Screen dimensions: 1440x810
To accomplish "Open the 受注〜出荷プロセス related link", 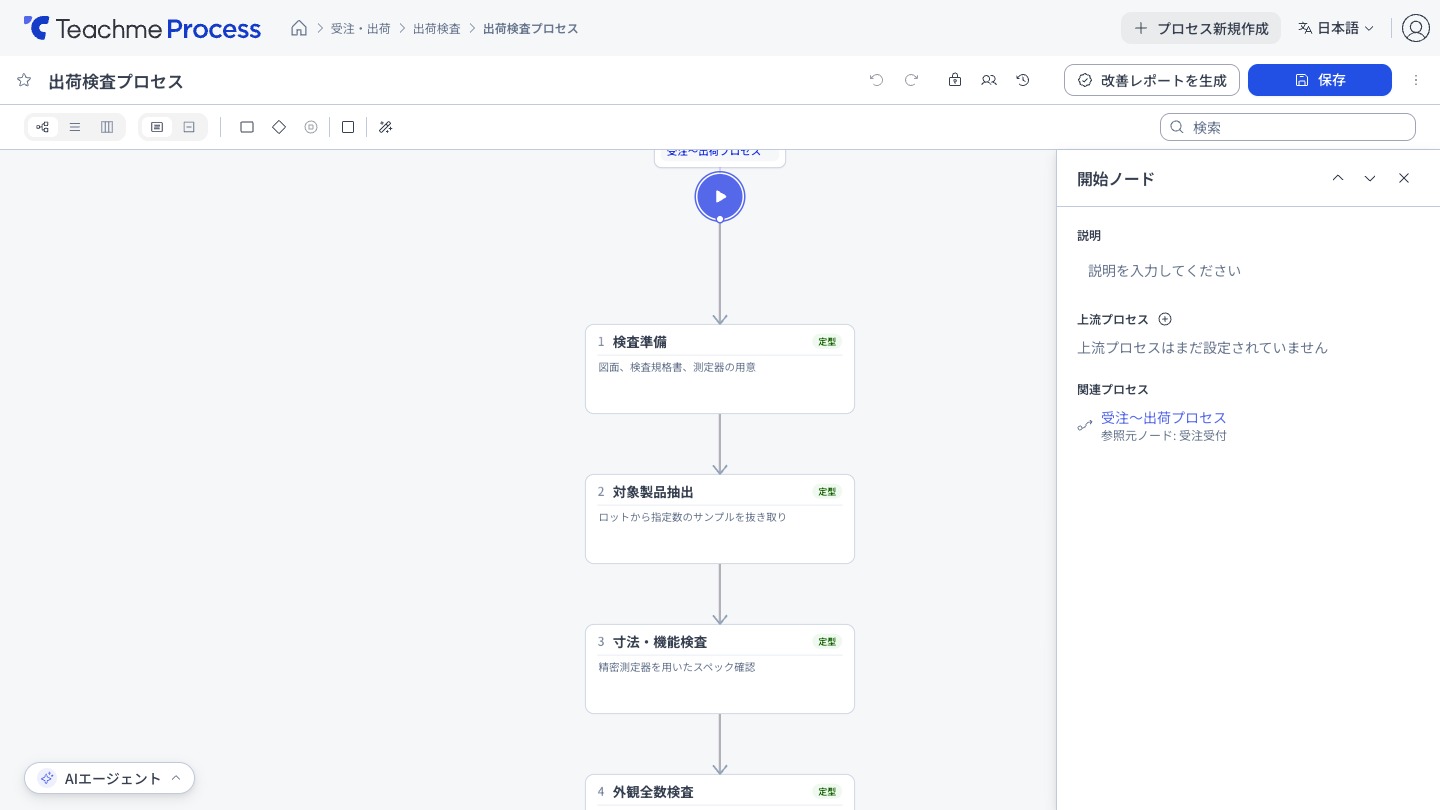I will (1164, 418).
